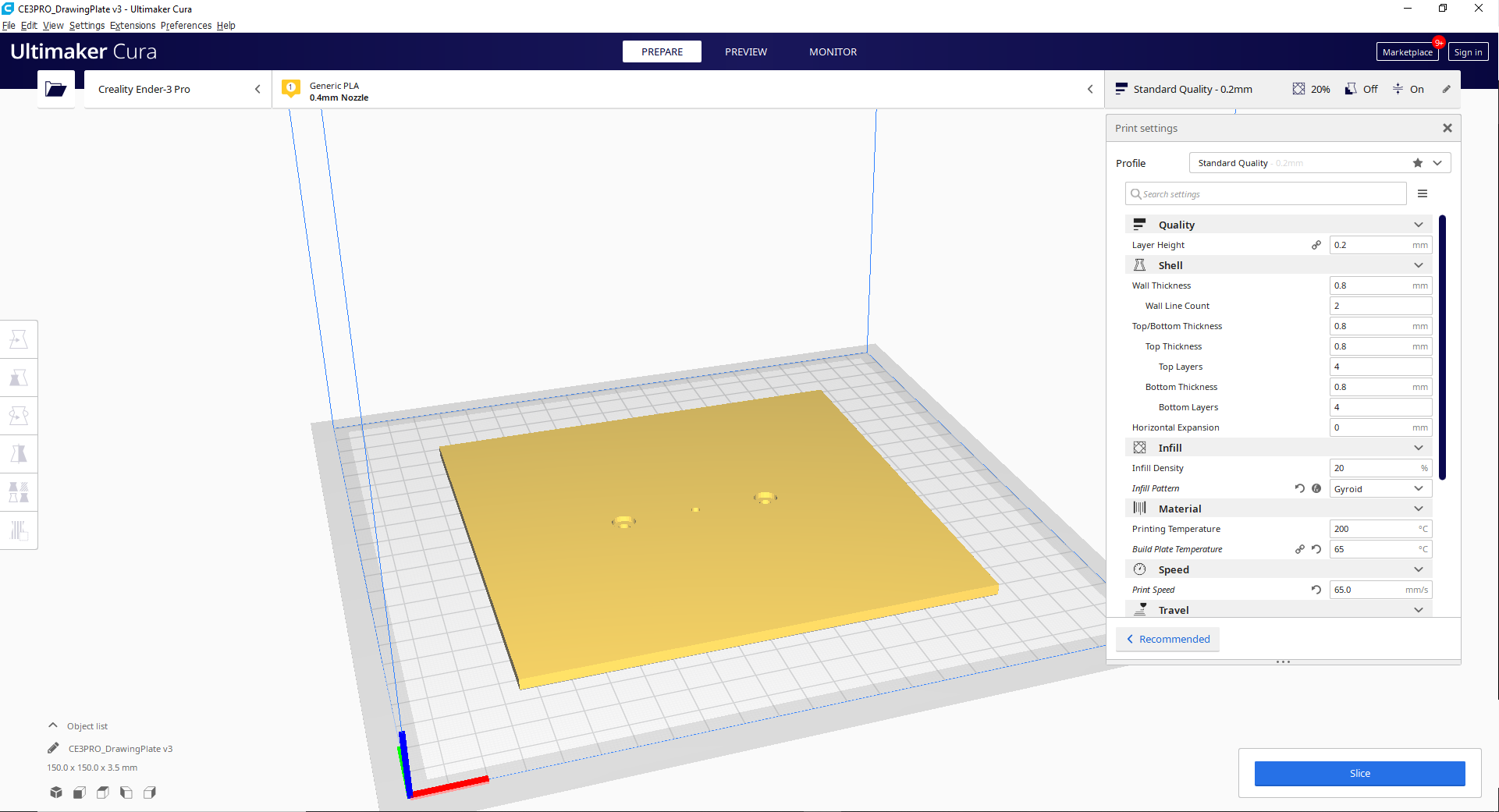Select the Rotate tool in left toolbar

point(19,416)
